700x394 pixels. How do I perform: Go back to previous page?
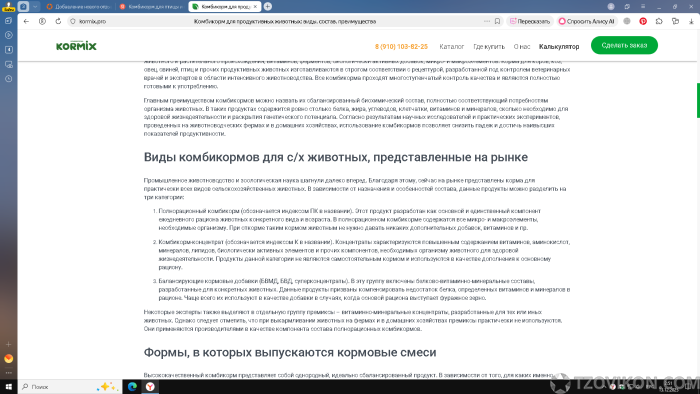click(x=26, y=21)
